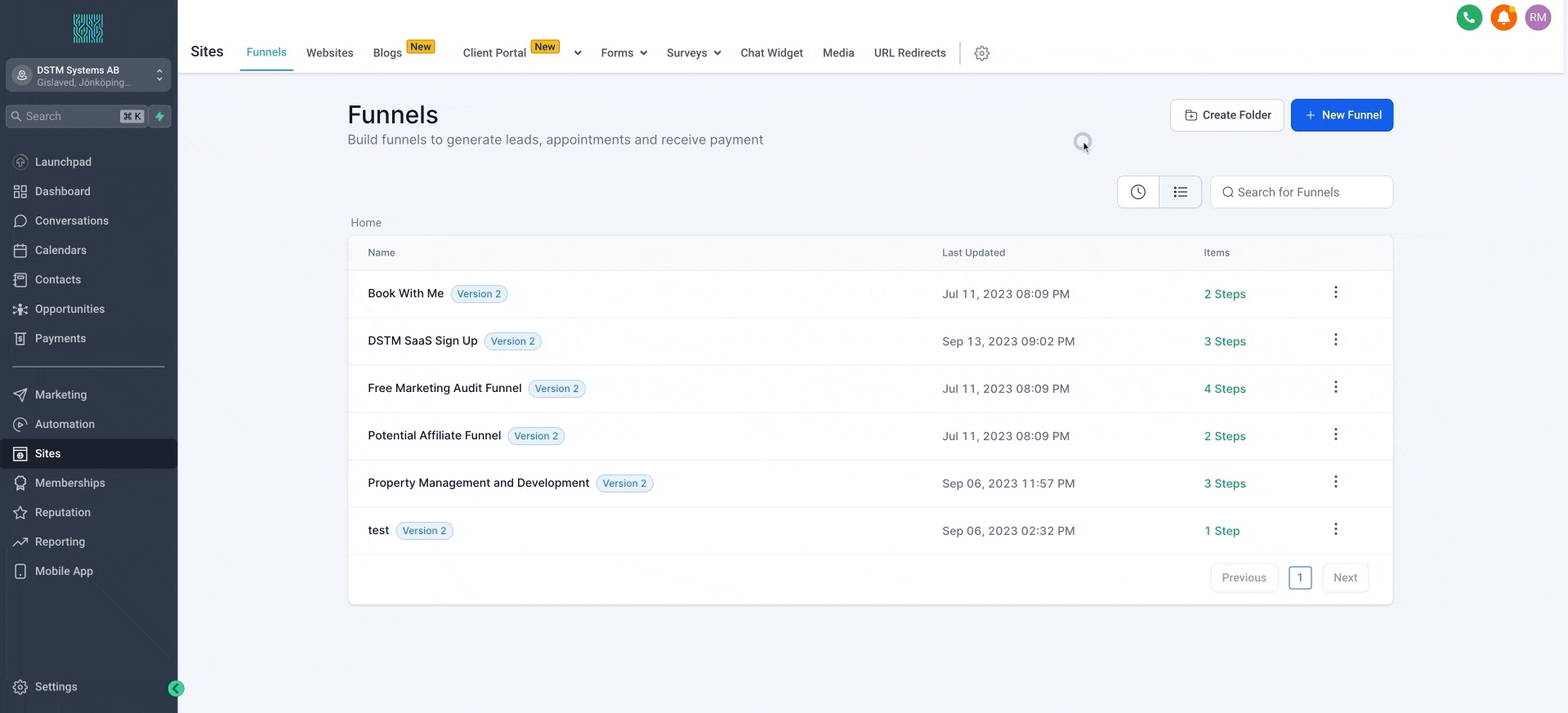
Task: Open three-dot menu for test funnel
Action: [1335, 529]
